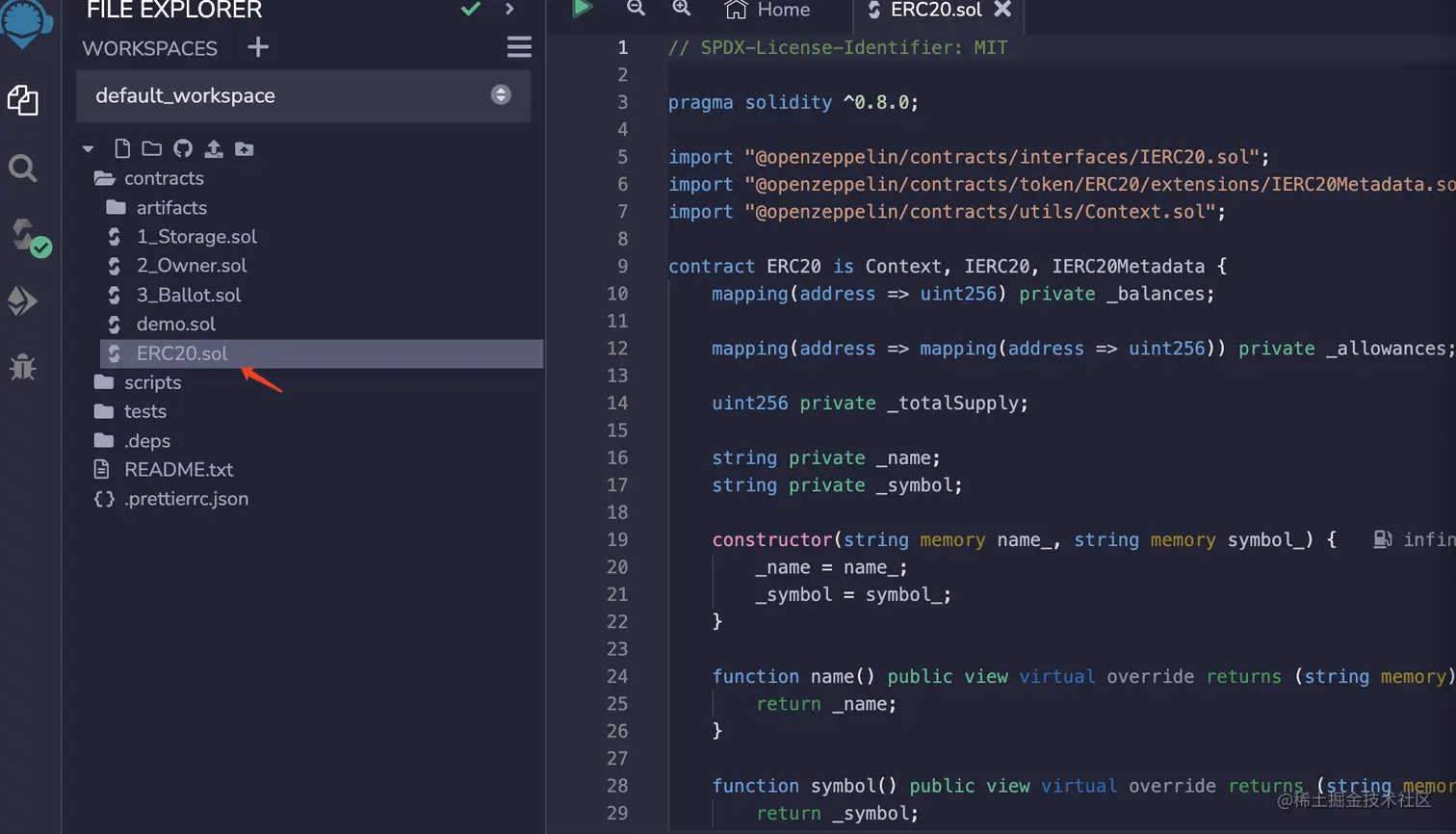Zoom out the editor font

click(636, 9)
